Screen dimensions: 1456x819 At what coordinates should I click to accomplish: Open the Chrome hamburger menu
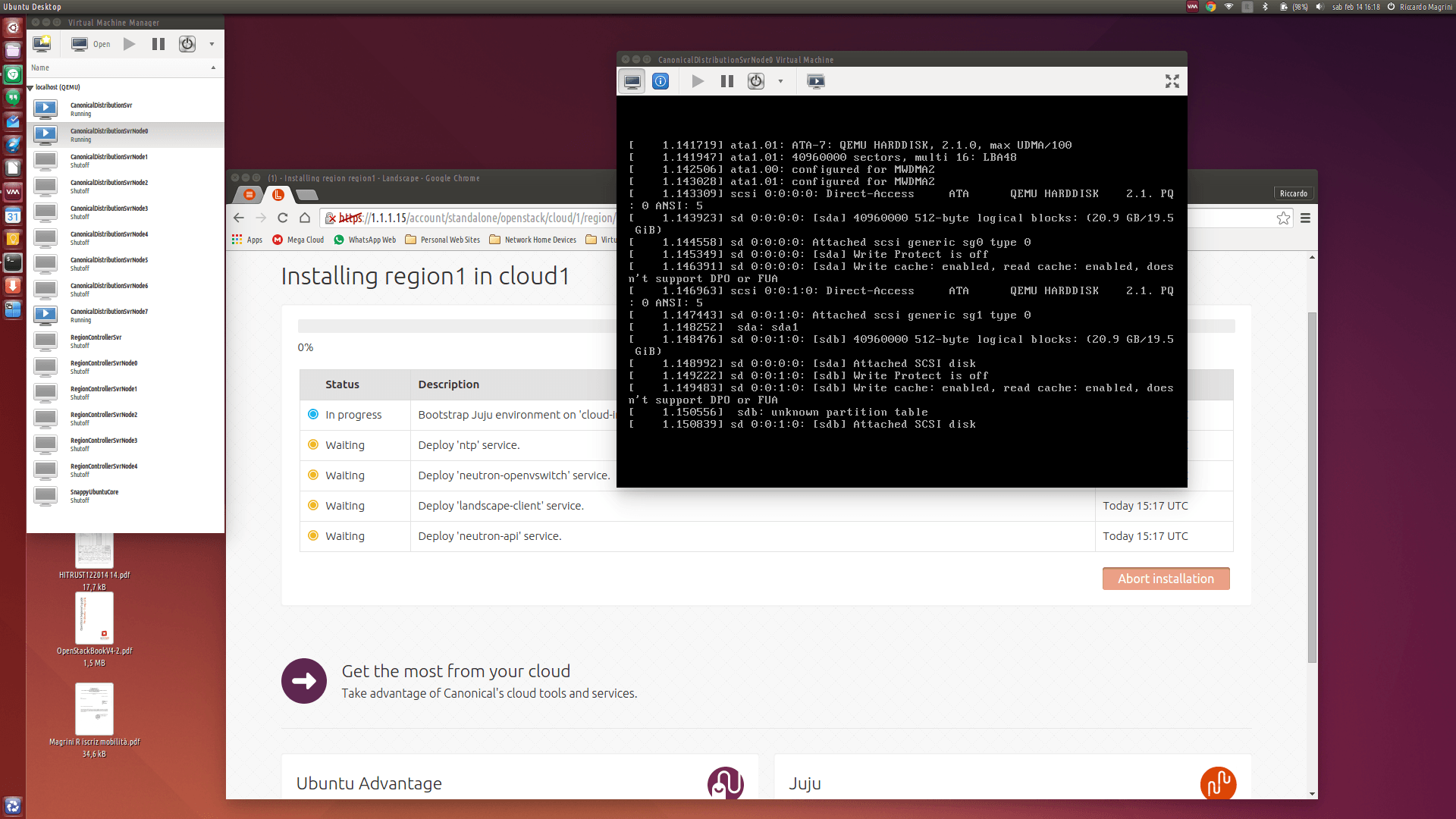[1305, 218]
